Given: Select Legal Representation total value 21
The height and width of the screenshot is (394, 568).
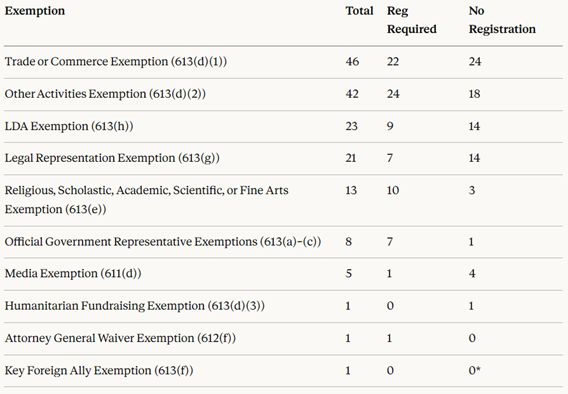Looking at the screenshot, I should [x=351, y=158].
